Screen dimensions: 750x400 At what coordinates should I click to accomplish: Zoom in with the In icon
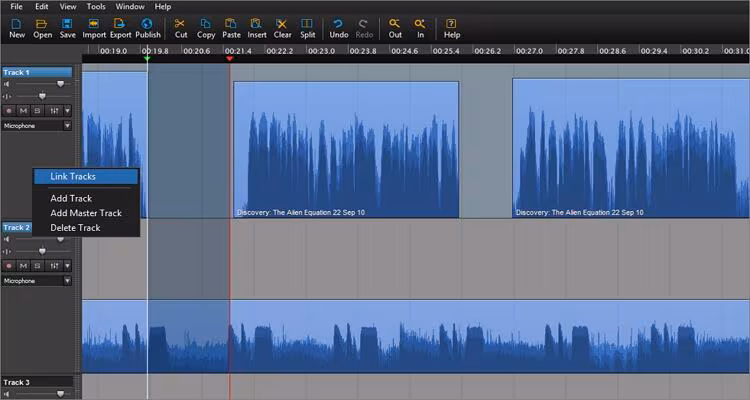[x=420, y=29]
